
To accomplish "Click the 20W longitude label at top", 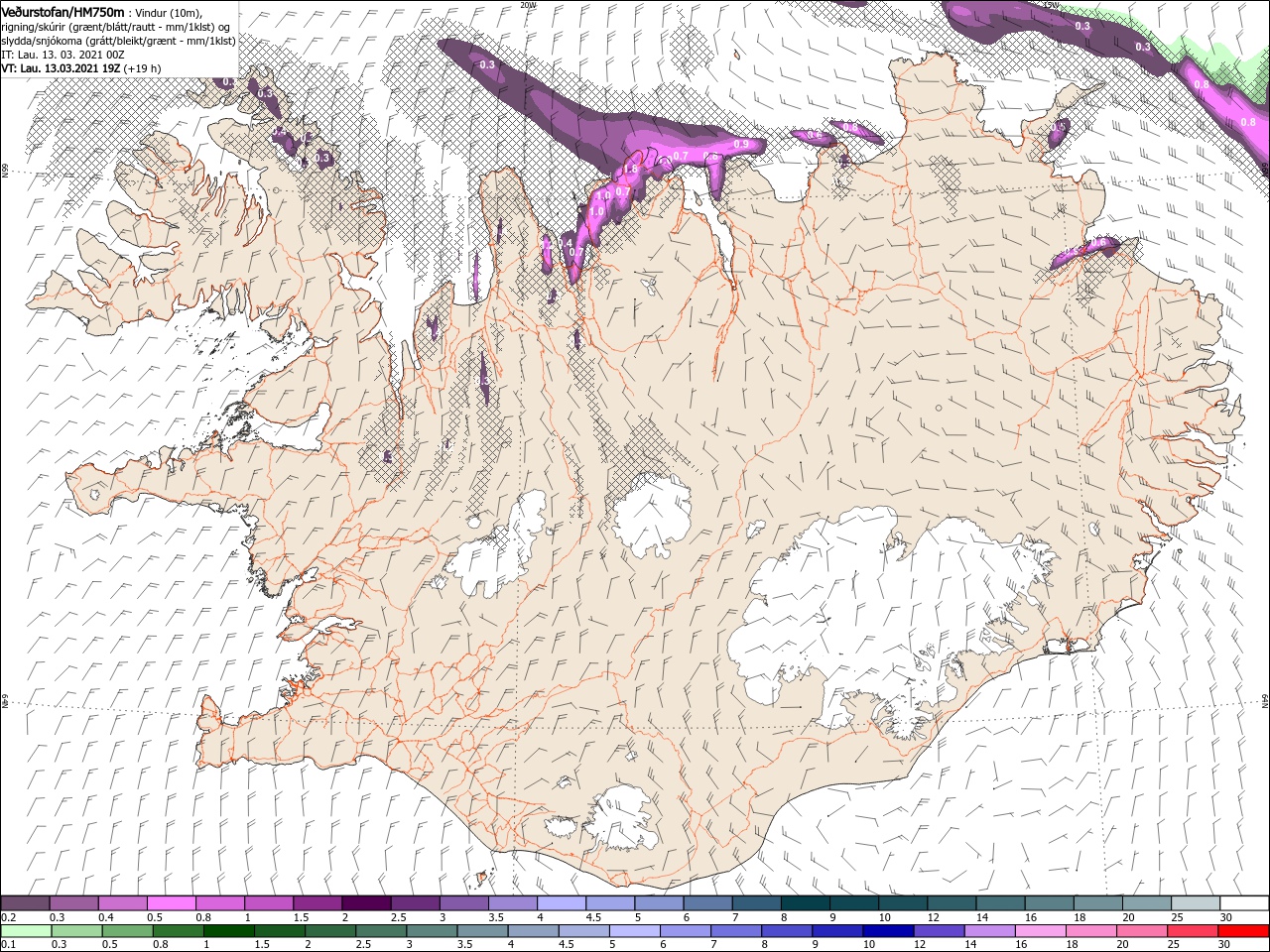I will click(529, 4).
